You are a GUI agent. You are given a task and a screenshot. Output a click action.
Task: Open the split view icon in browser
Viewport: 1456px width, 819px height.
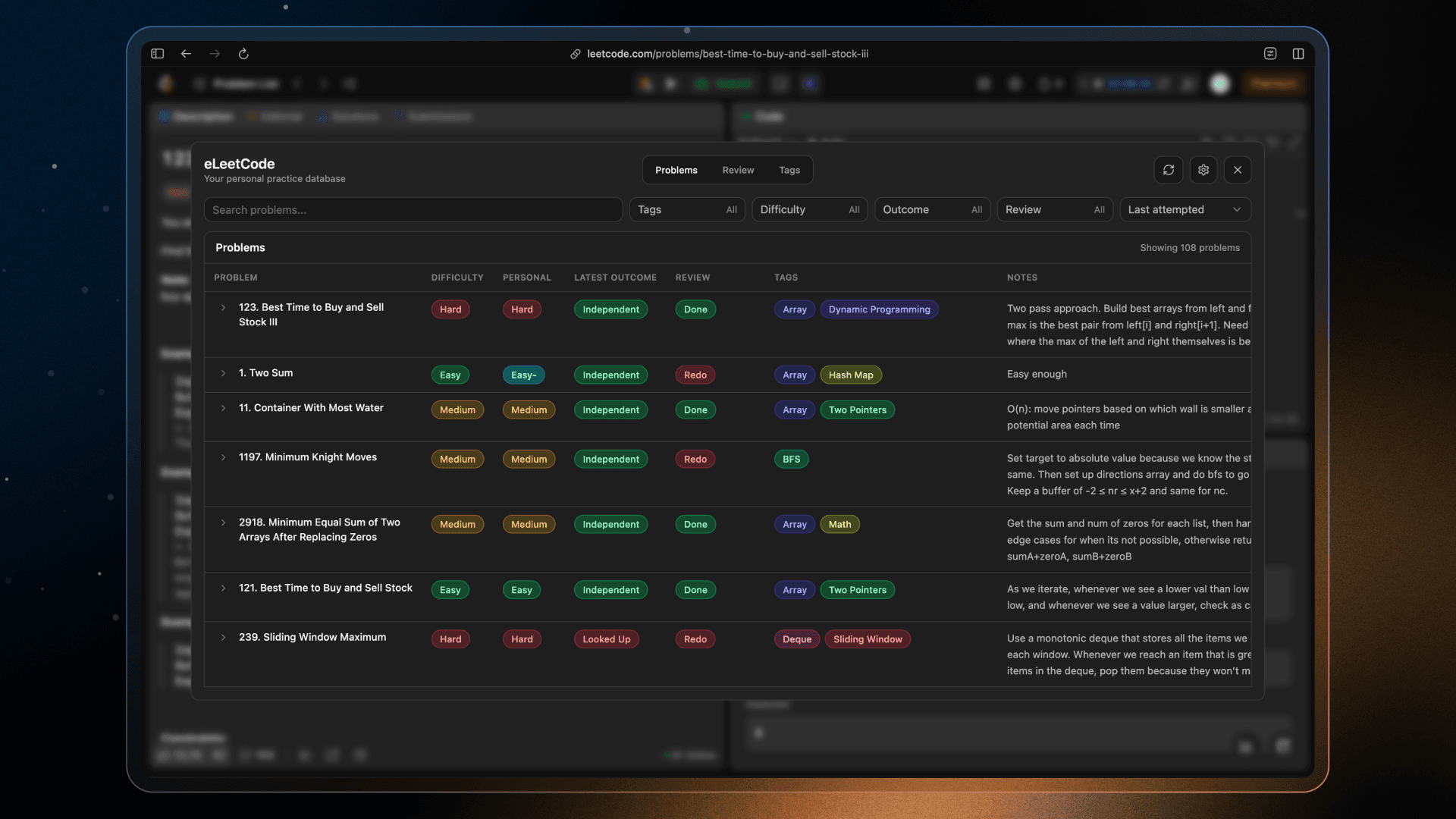(1298, 54)
